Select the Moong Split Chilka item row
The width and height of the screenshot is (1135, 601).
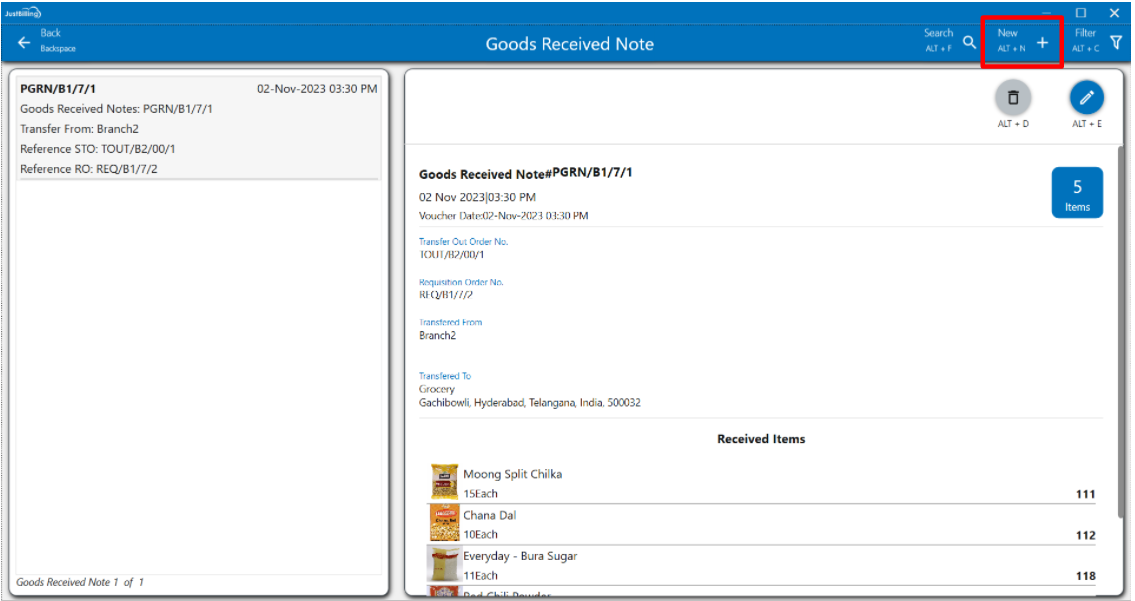coord(760,484)
